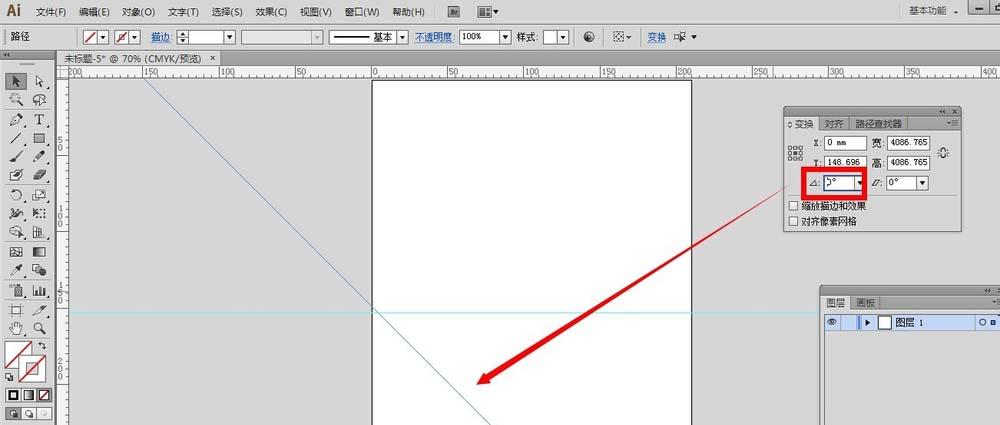Select the Rotate tool
This screenshot has height=425, width=1000.
click(x=16, y=195)
